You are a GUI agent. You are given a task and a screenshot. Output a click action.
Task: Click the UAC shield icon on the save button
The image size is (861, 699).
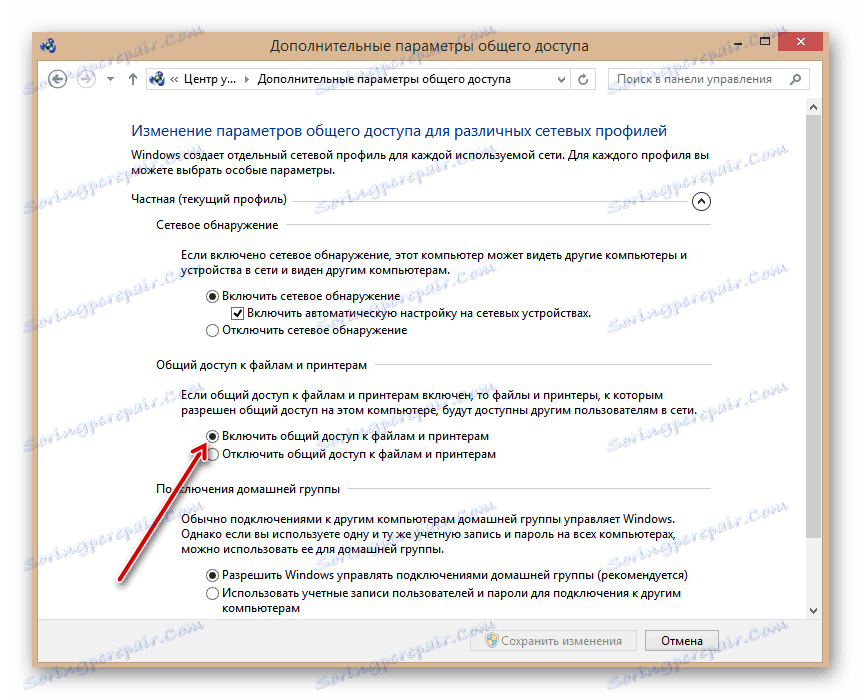click(x=493, y=640)
